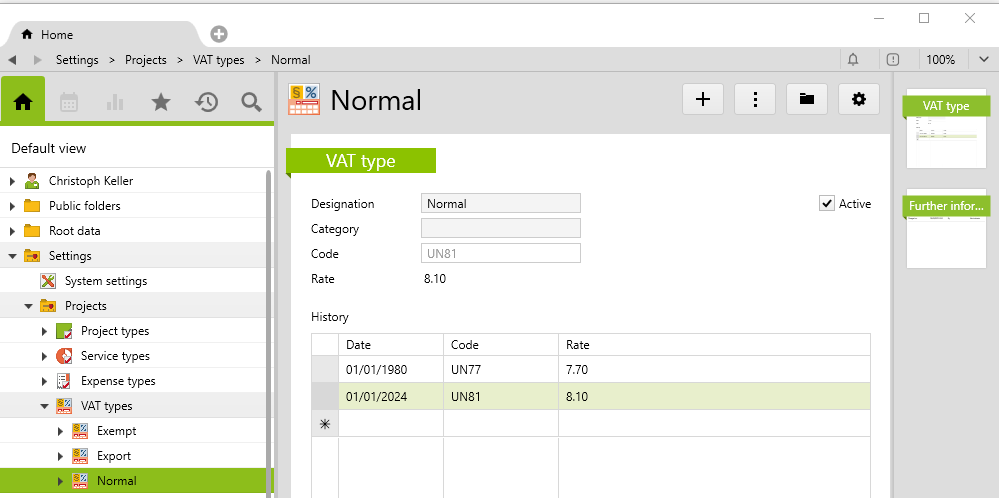Expand the Root data folder
999x498 pixels.
click(13, 231)
